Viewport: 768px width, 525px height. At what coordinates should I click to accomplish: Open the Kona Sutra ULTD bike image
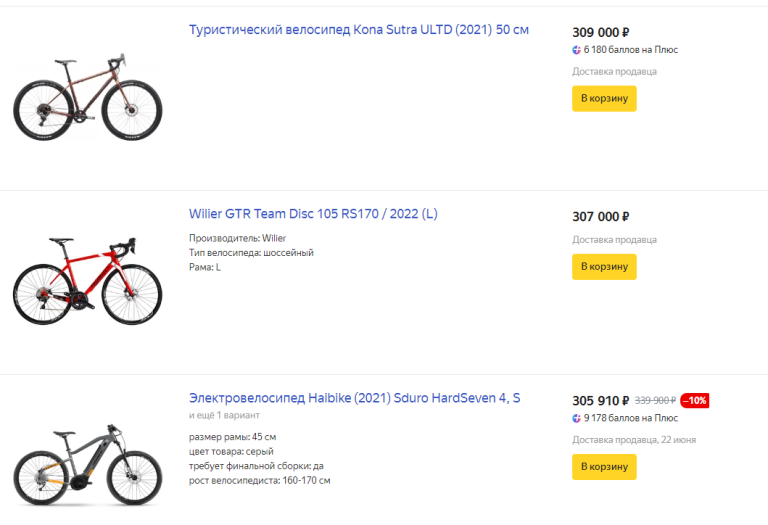[x=88, y=98]
